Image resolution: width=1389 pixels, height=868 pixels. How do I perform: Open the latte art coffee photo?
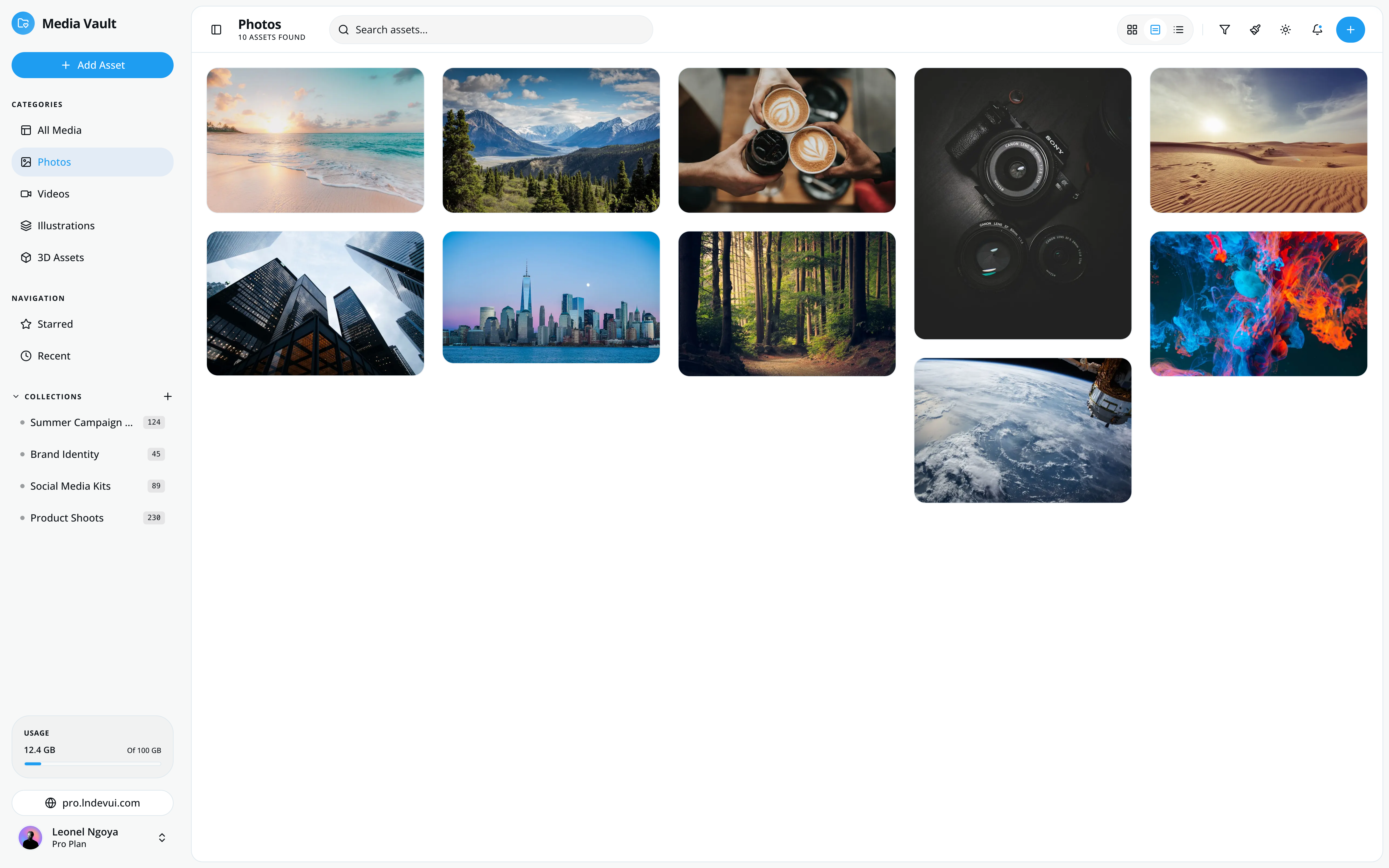point(787,141)
